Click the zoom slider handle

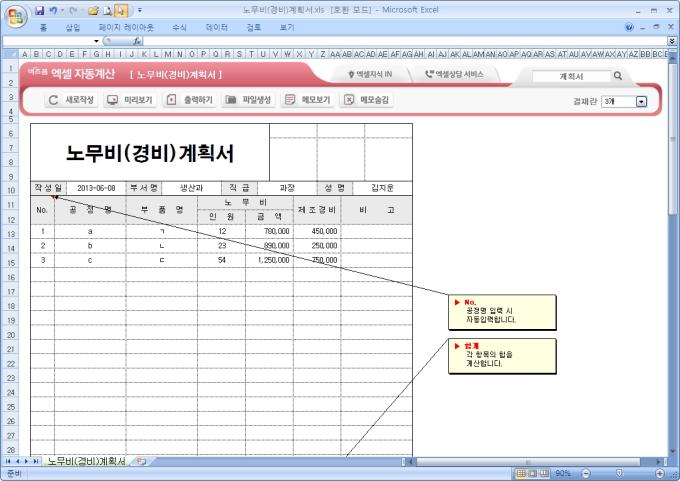click(619, 473)
